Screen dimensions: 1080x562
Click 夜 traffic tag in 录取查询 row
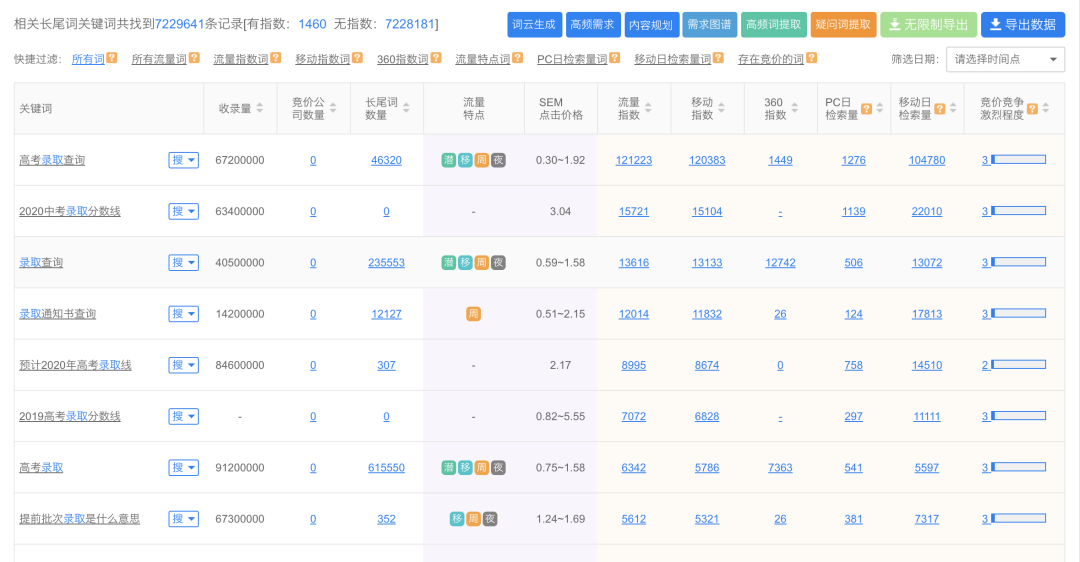498,262
